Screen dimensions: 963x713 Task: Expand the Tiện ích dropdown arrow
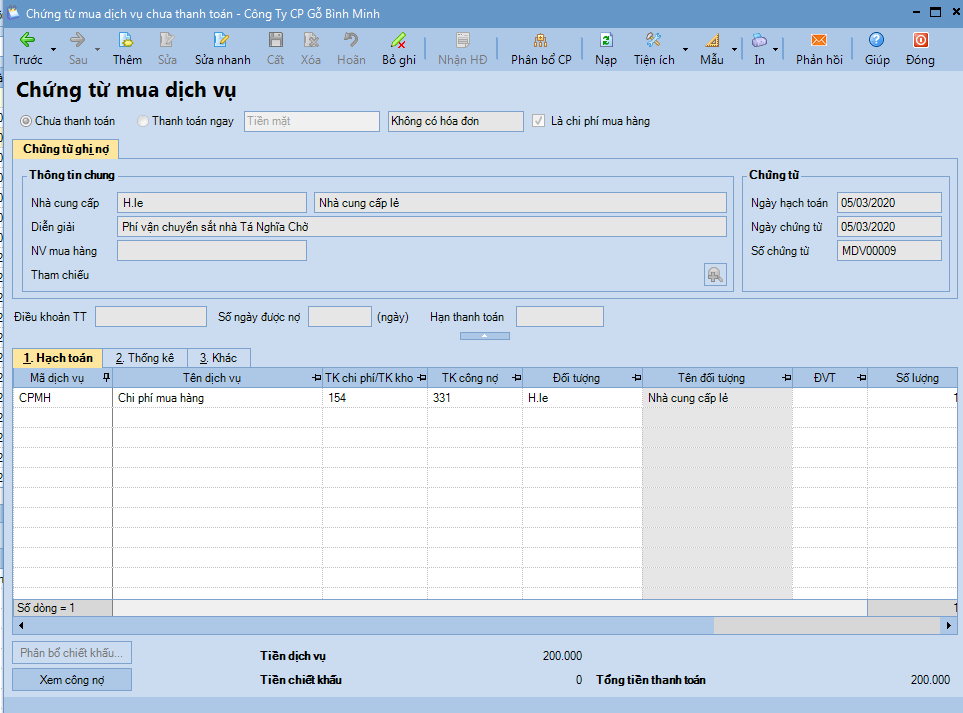coord(685,49)
